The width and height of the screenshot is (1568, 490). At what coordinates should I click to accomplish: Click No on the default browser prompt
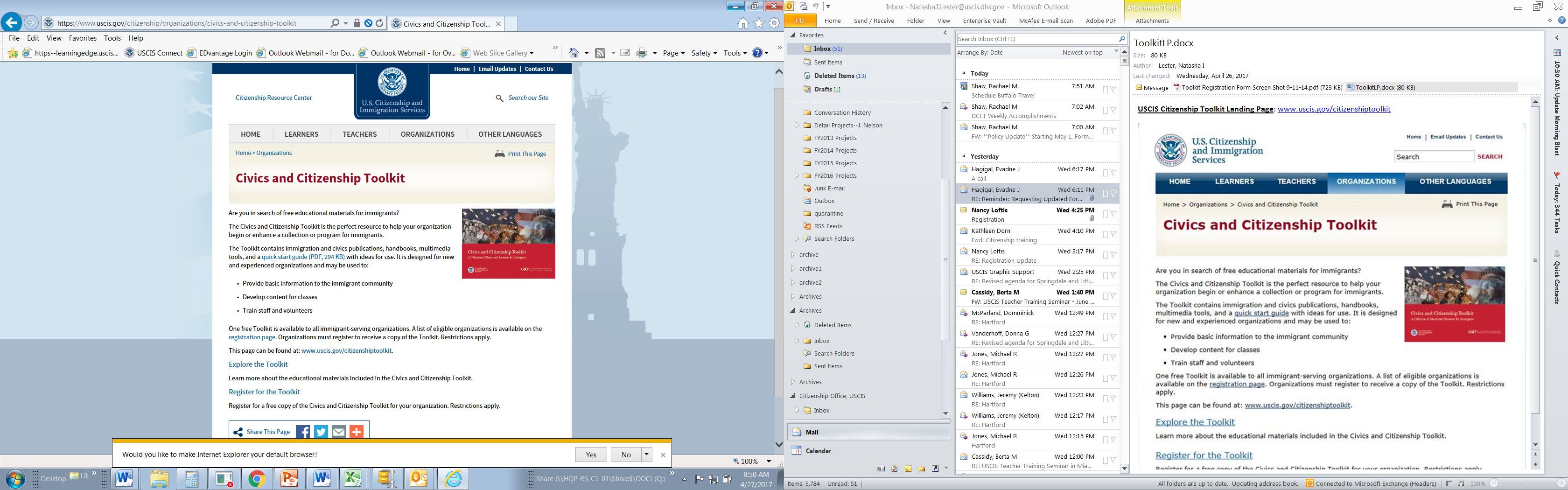coord(626,455)
